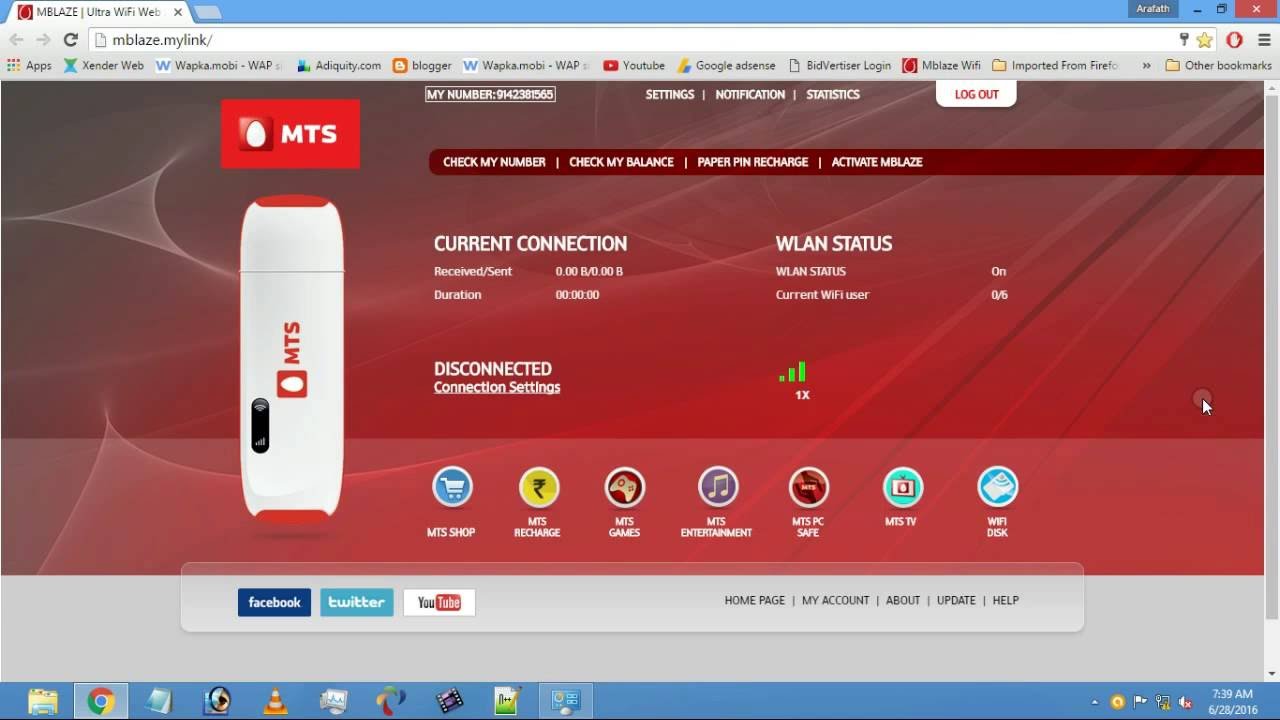Click the Chrome icon in the taskbar
The height and width of the screenshot is (720, 1280).
coord(100,701)
